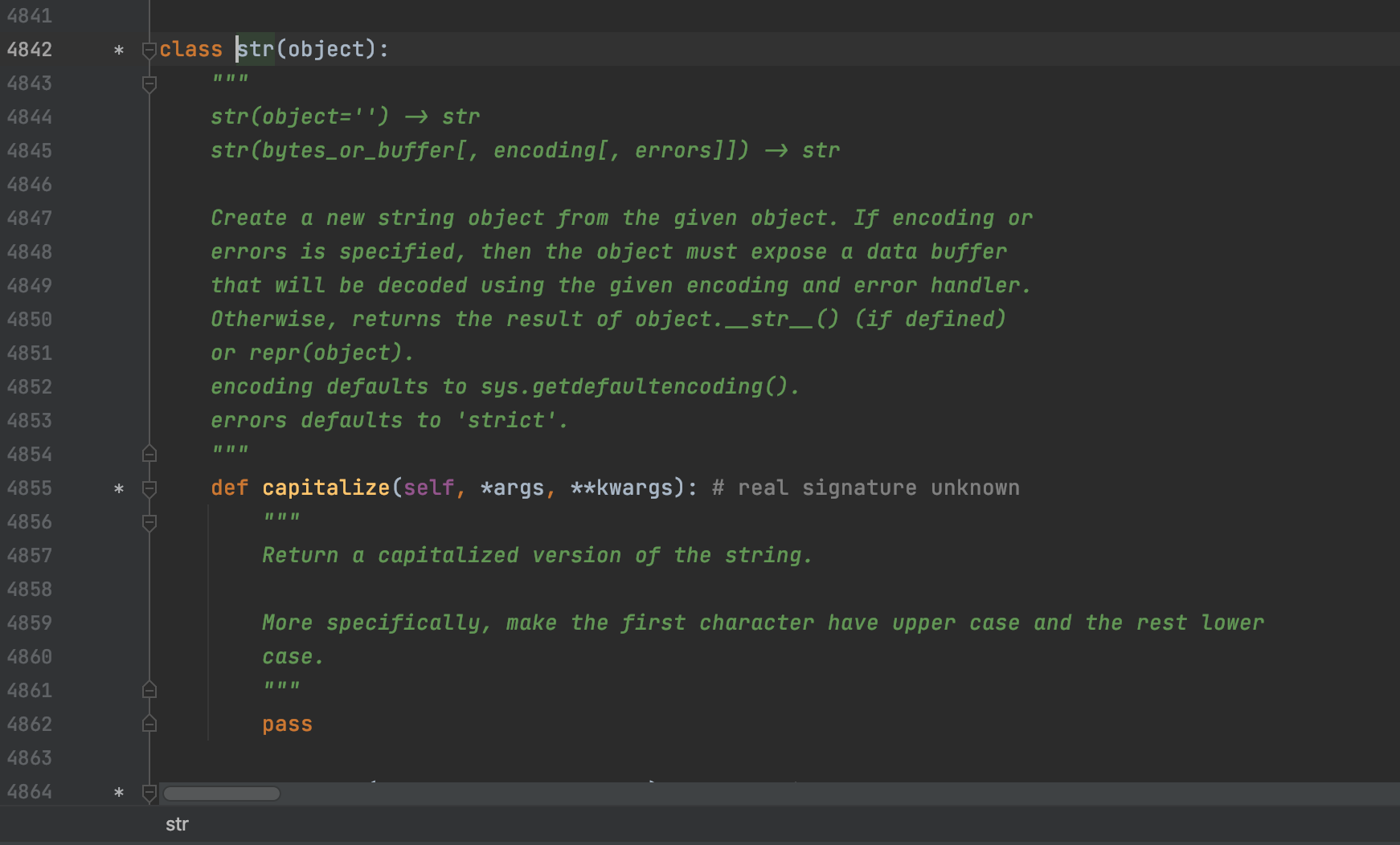Click the class keyword on line 4842

[x=190, y=49]
